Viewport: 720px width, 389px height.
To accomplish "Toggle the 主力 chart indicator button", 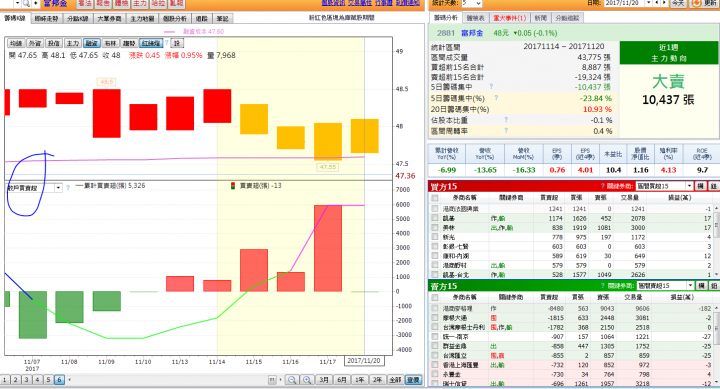I will (x=73, y=43).
